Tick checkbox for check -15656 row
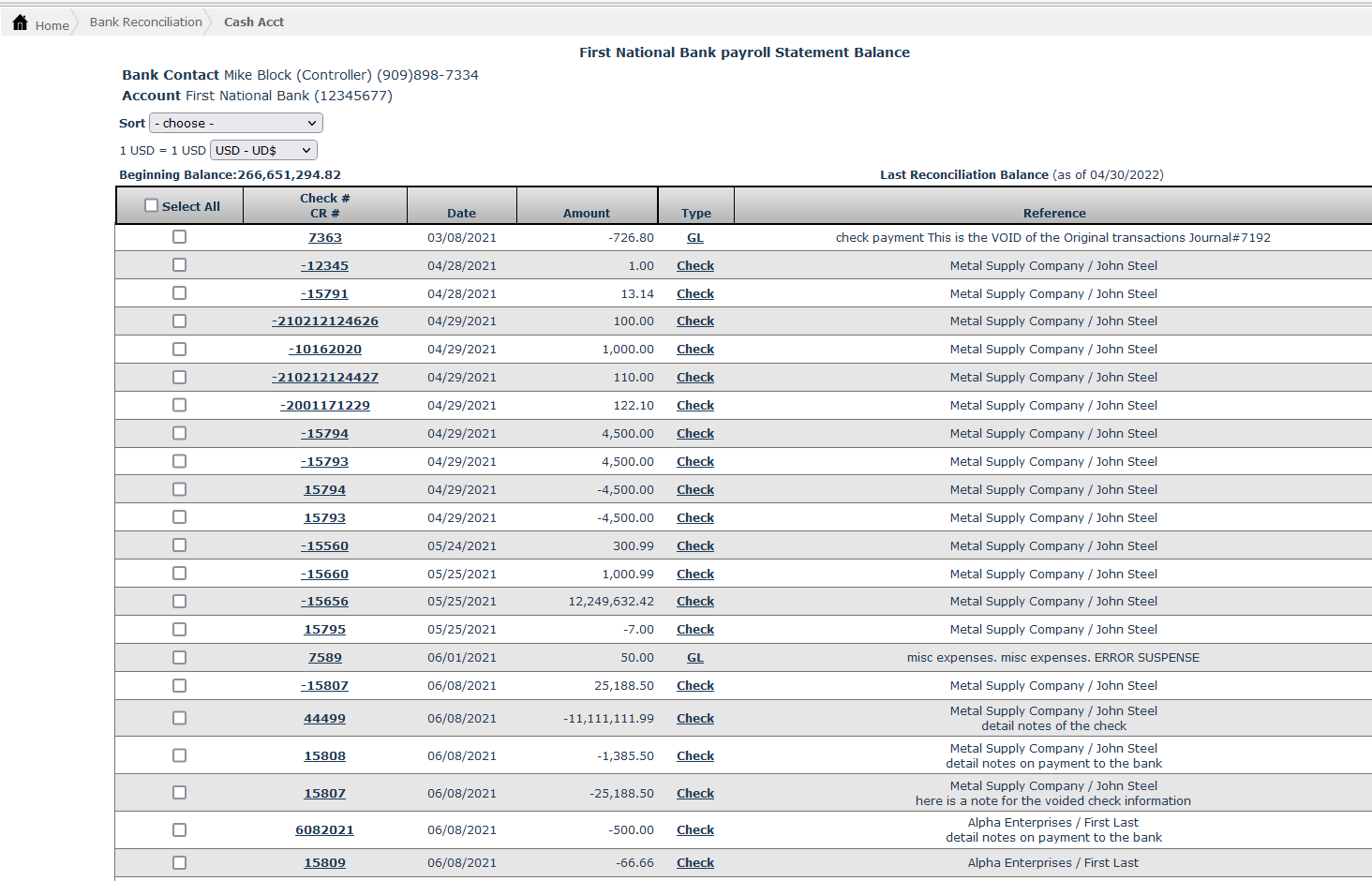Viewport: 1372px width, 881px height. click(179, 601)
